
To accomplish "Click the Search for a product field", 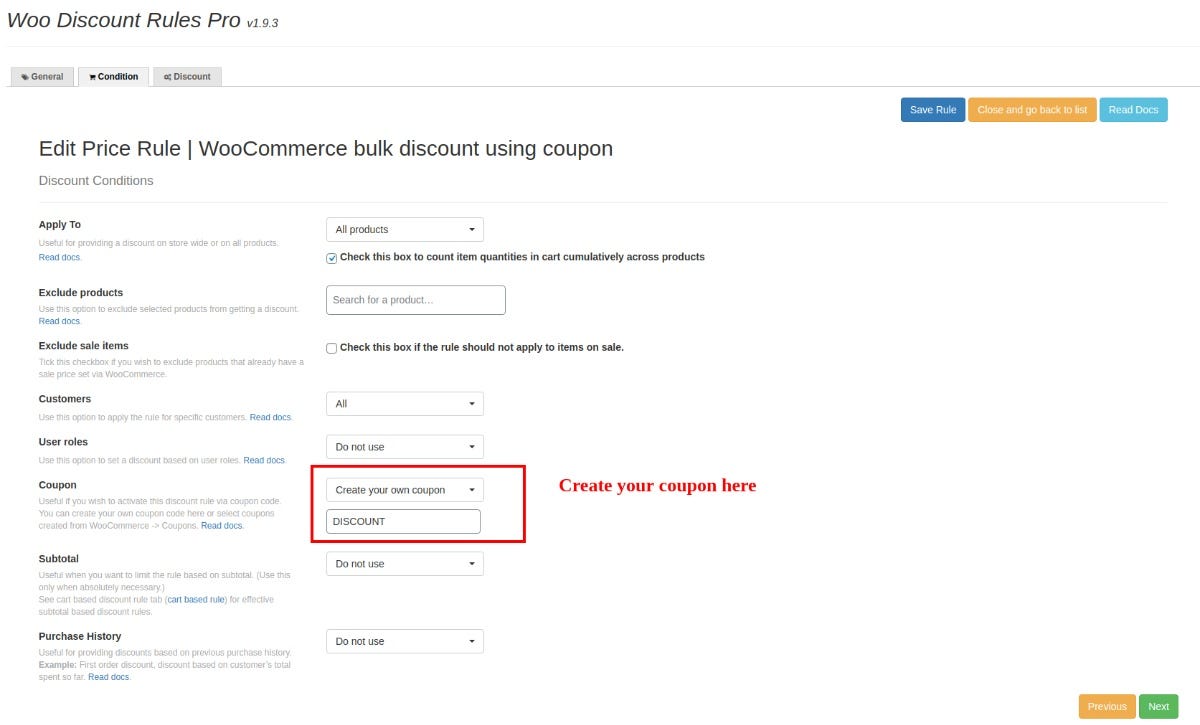I will point(416,300).
